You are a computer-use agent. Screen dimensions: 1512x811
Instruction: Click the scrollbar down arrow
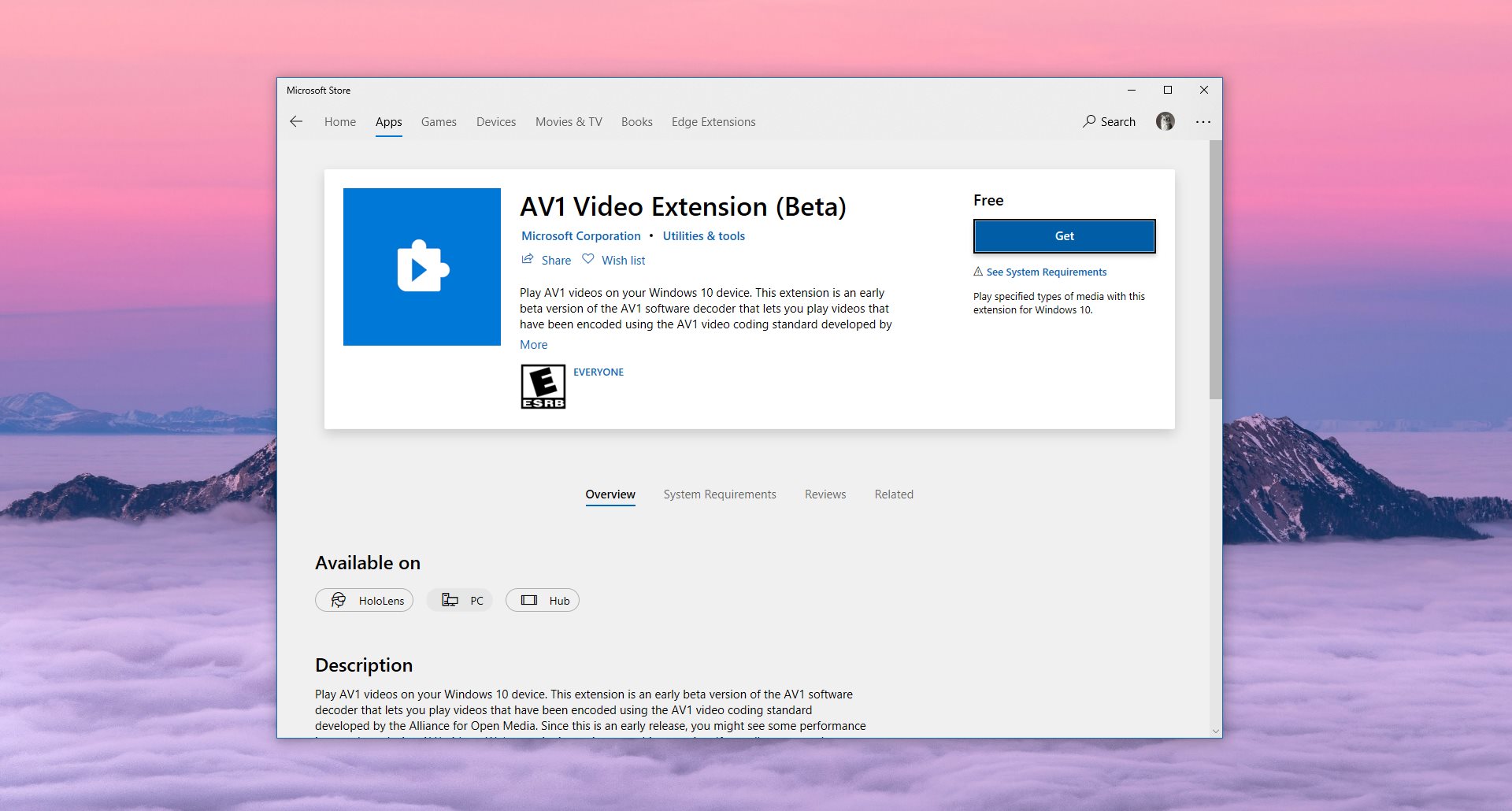(1216, 731)
